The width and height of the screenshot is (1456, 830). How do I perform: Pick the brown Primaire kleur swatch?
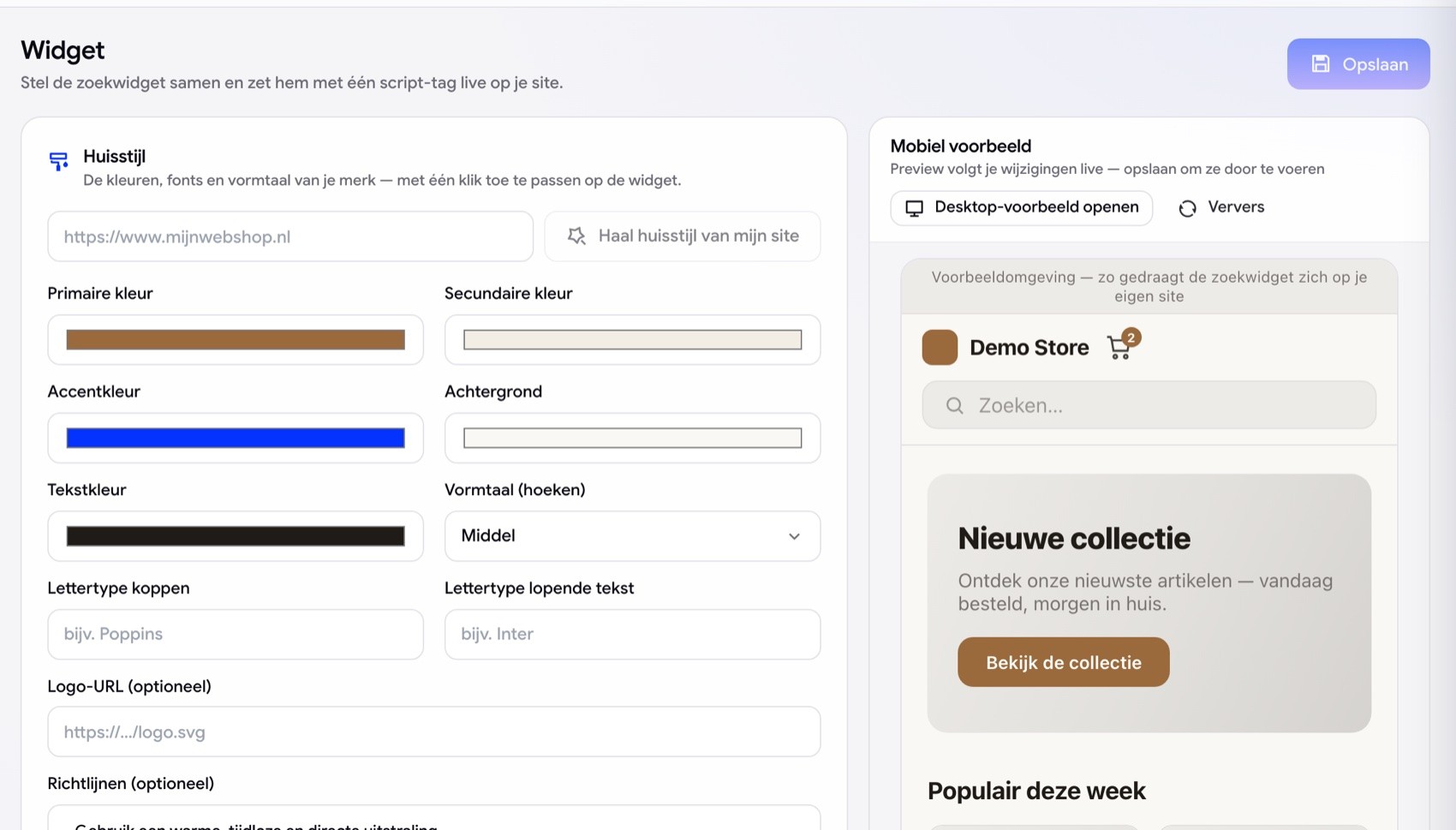click(x=236, y=340)
